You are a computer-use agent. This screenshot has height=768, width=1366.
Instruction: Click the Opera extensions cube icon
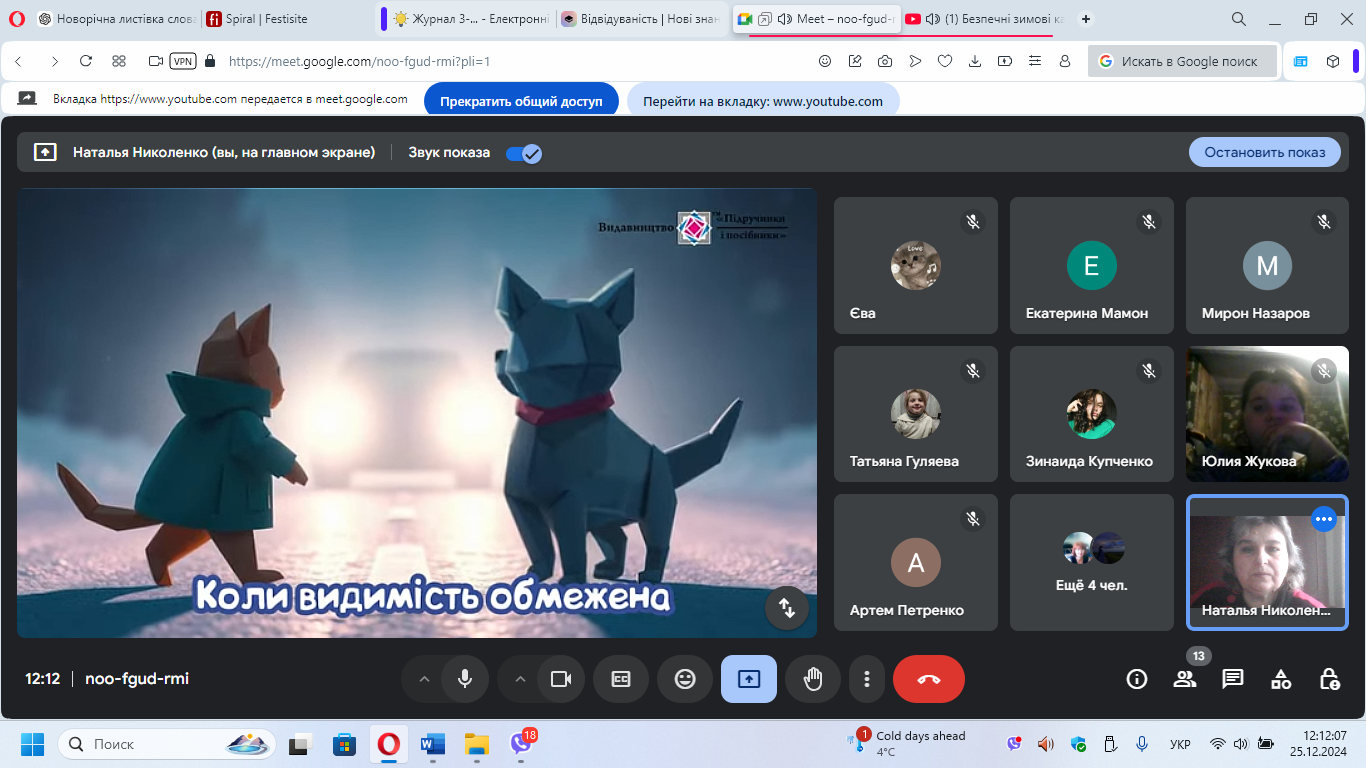tap(1333, 61)
